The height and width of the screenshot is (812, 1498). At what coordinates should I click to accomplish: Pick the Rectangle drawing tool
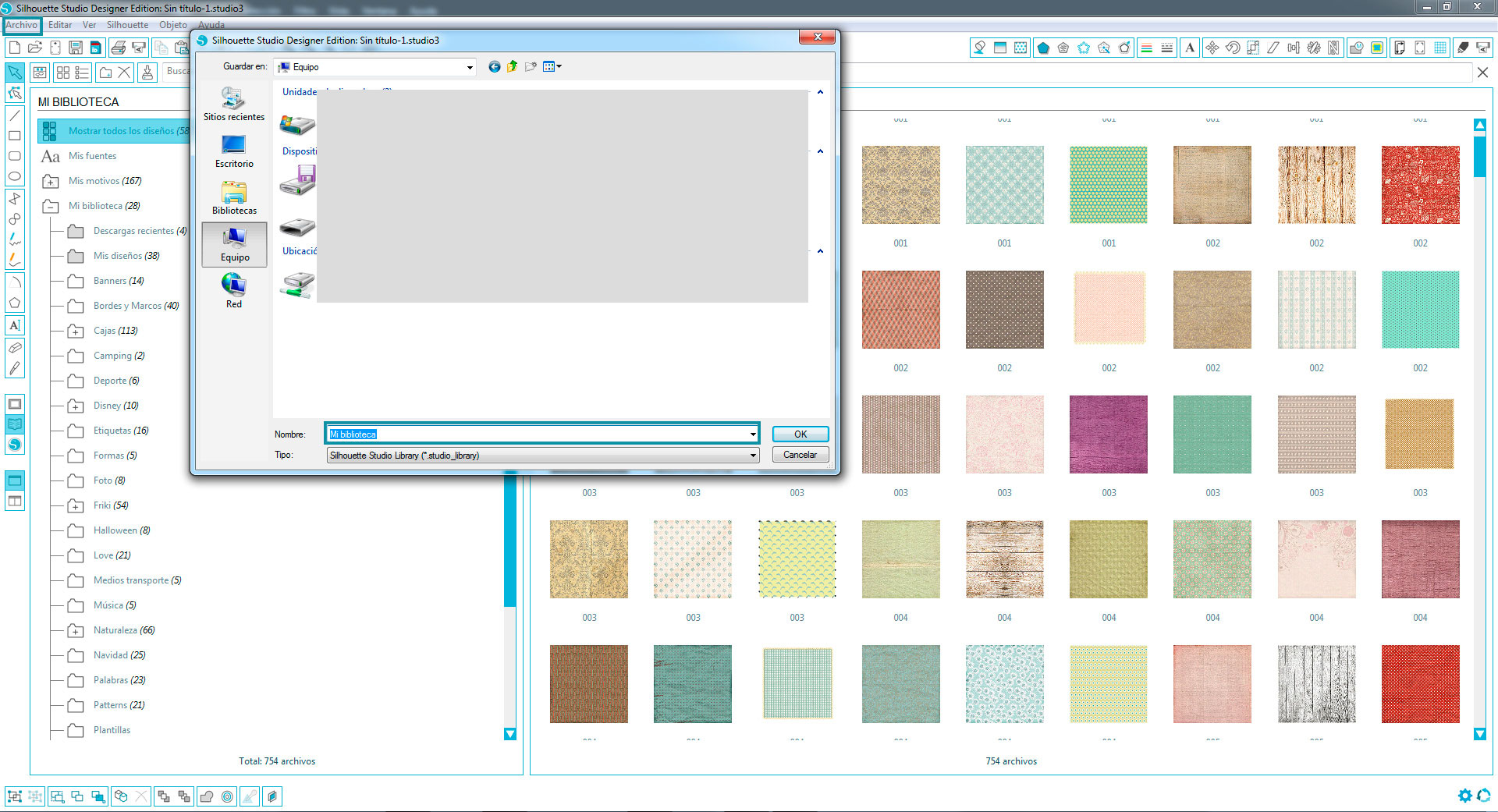tap(15, 136)
